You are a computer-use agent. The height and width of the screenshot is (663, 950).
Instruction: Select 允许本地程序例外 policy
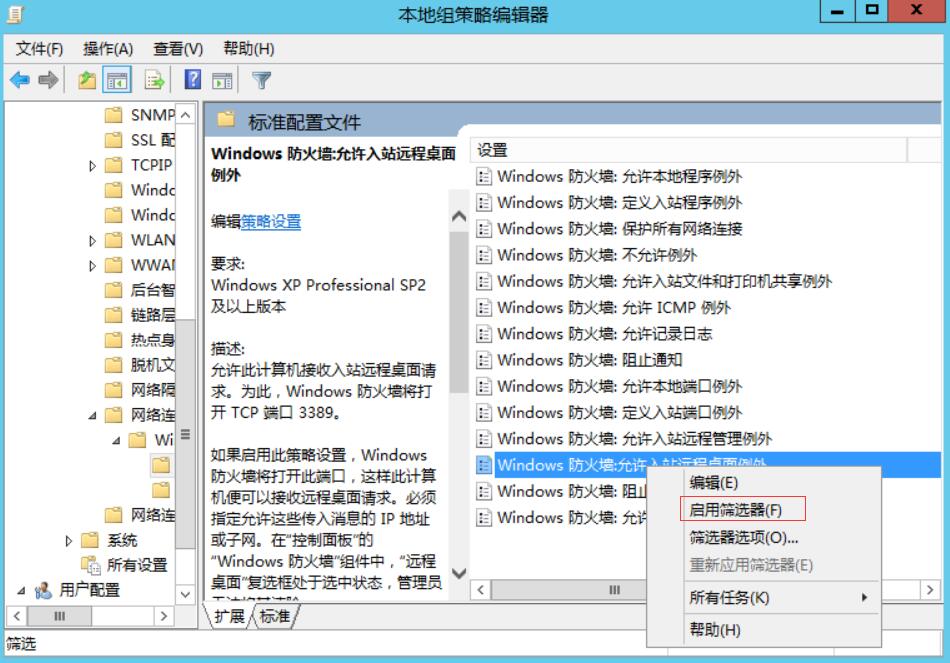(x=609, y=176)
